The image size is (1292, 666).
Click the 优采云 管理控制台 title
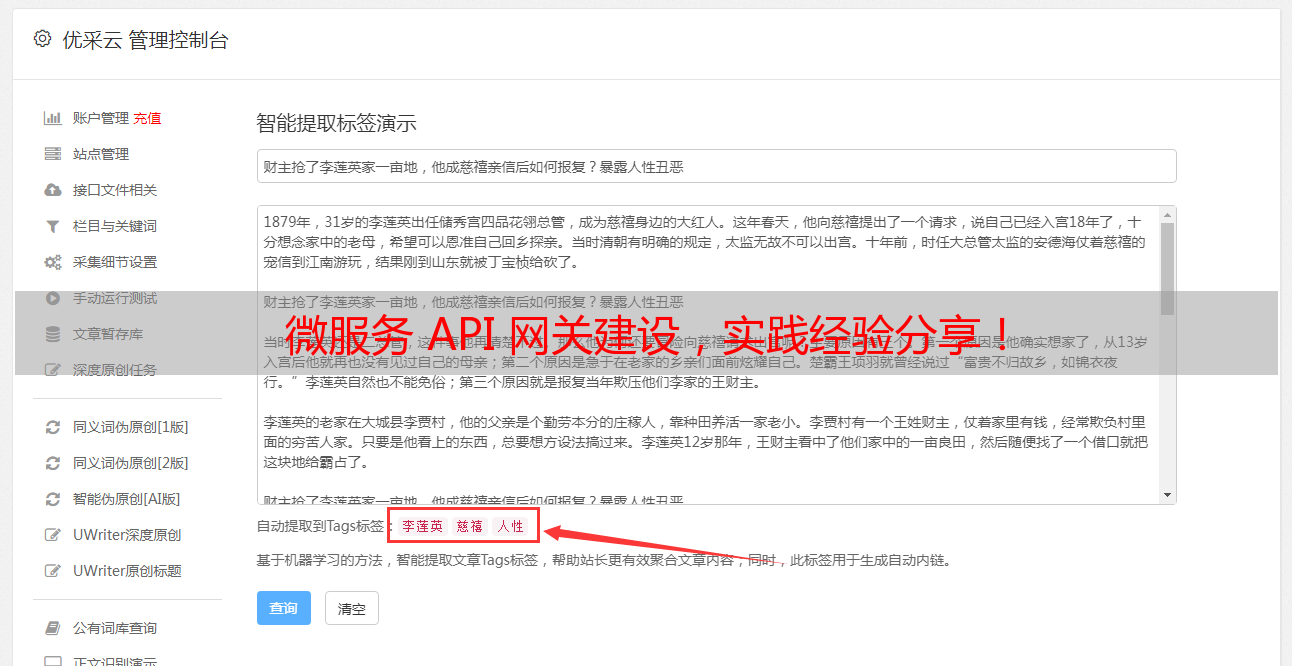[x=145, y=40]
